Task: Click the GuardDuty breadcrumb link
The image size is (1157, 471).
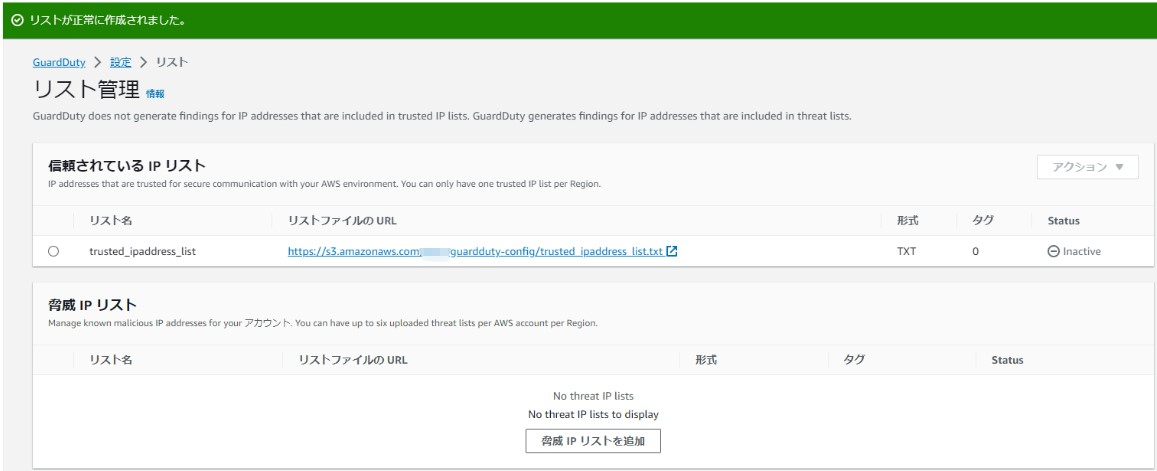Action: click(x=59, y=63)
